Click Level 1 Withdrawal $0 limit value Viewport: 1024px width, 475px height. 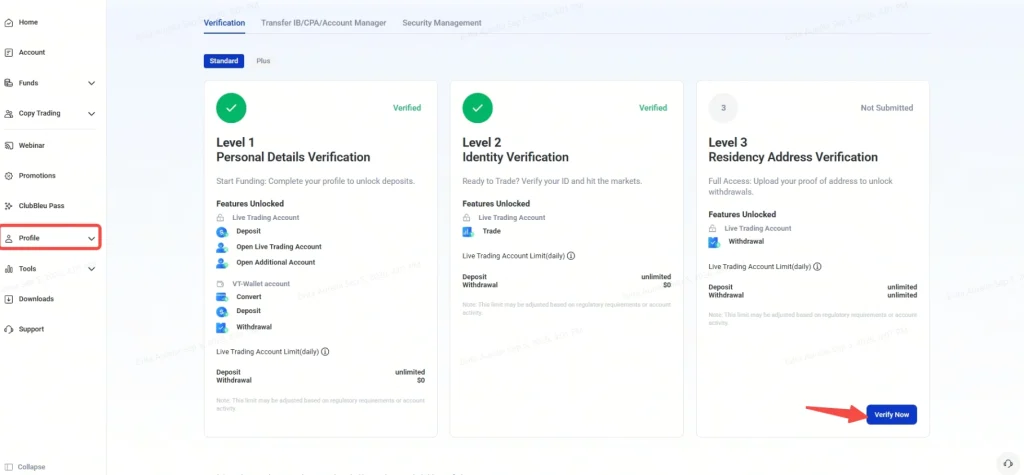[x=421, y=380]
